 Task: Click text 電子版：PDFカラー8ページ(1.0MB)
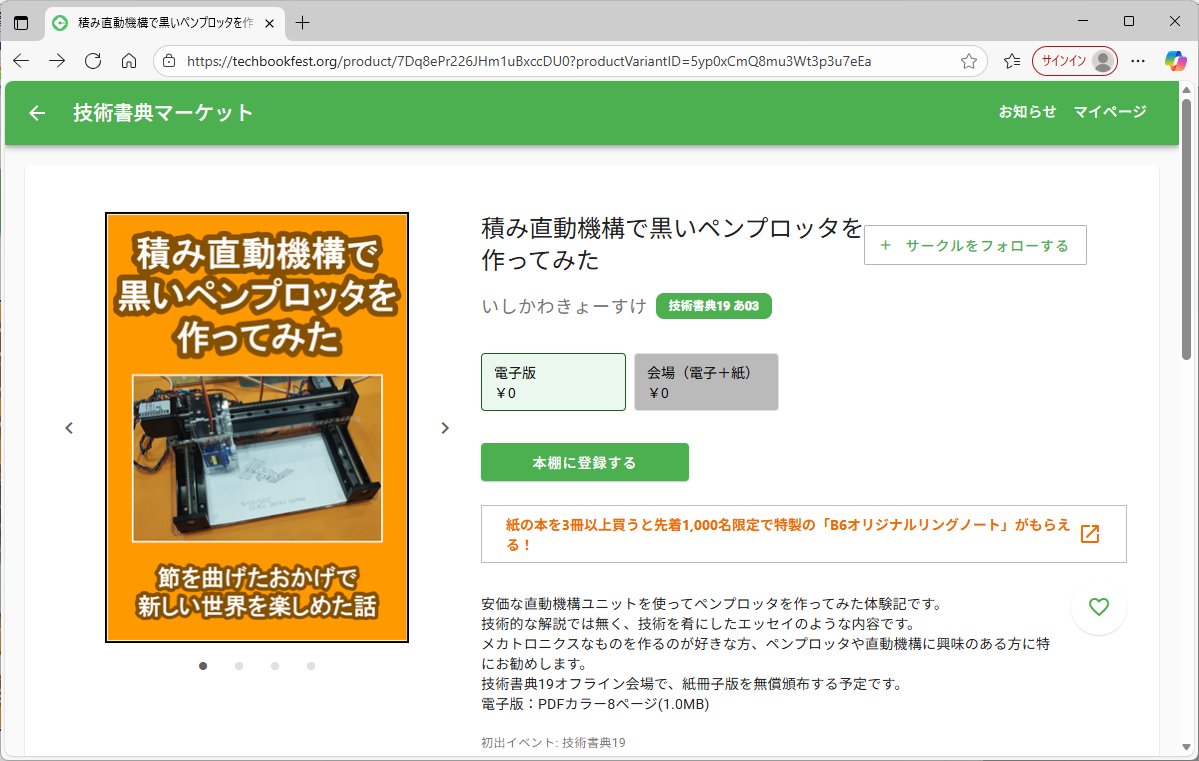tap(595, 704)
